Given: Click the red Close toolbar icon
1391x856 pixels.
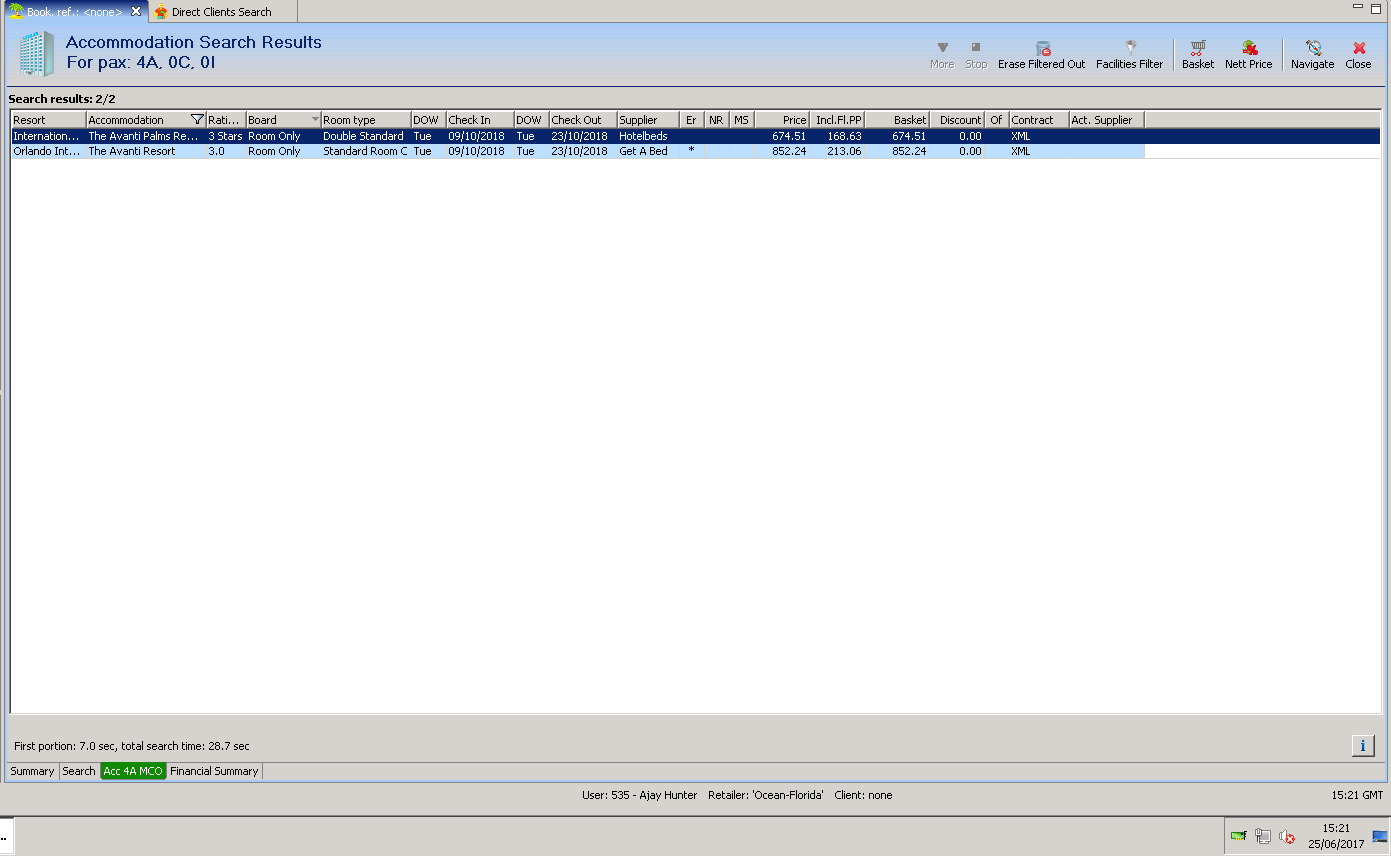Looking at the screenshot, I should pyautogui.click(x=1359, y=47).
